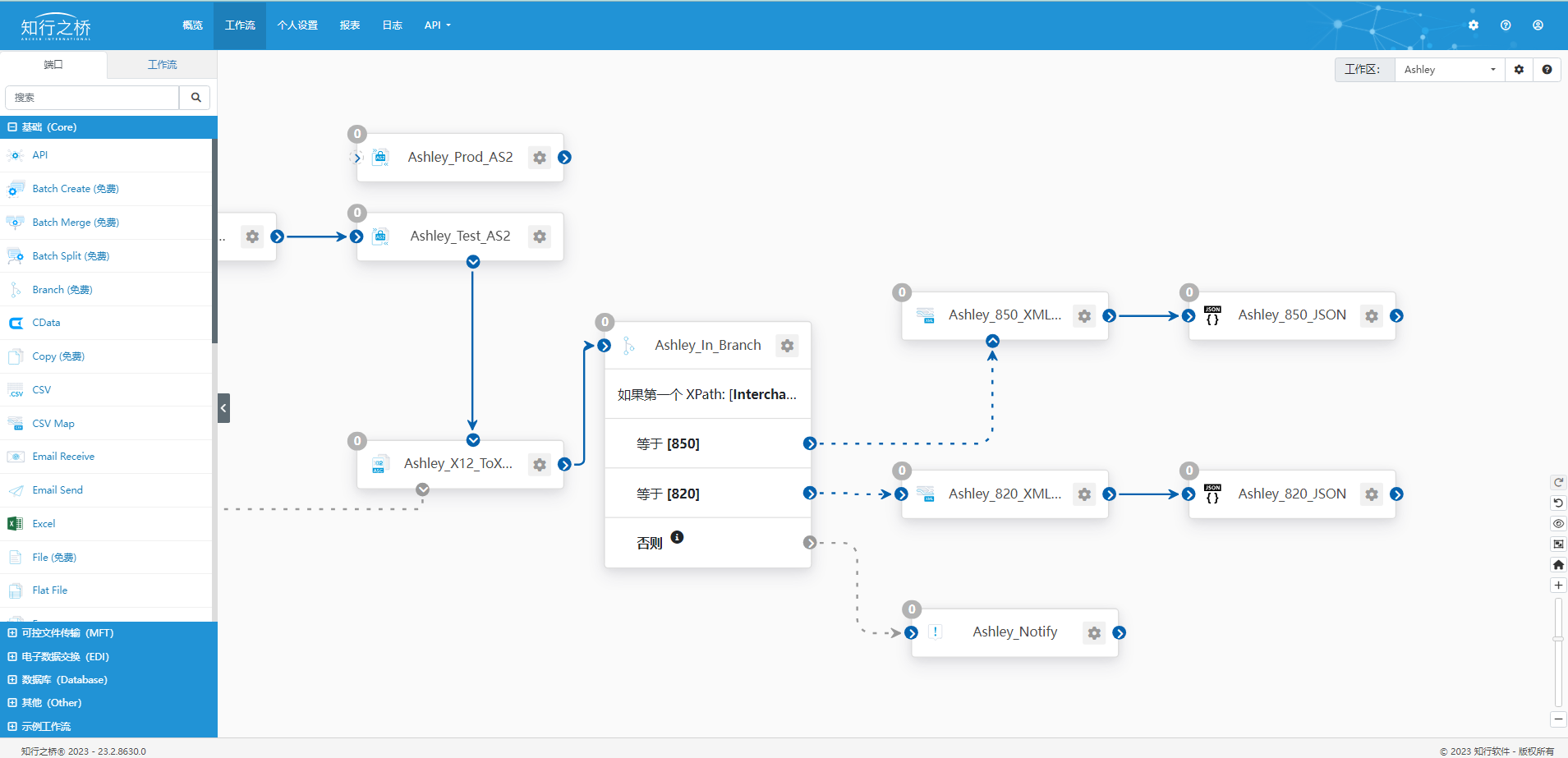Collapse the left sidebar panel

(223, 408)
